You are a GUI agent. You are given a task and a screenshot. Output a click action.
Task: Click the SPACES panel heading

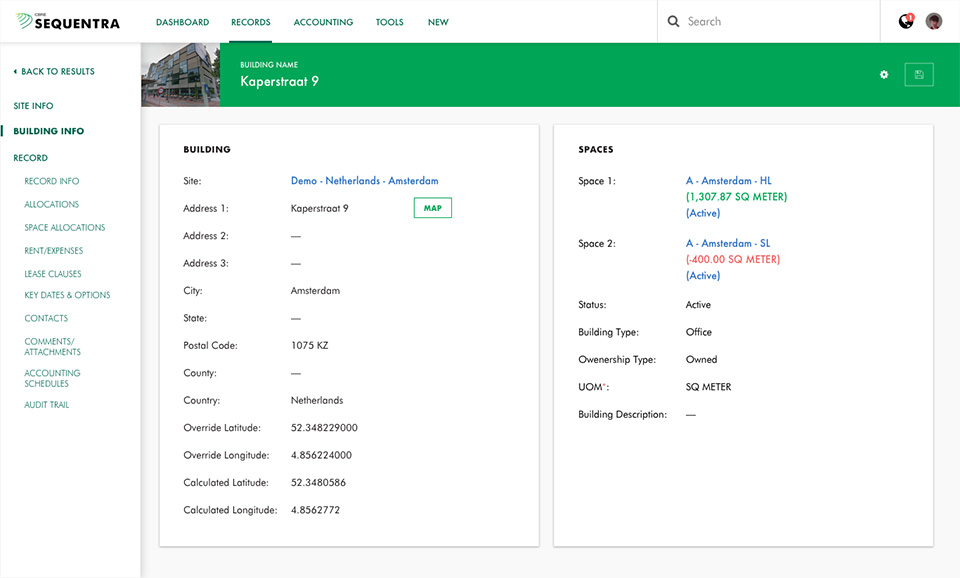596,149
